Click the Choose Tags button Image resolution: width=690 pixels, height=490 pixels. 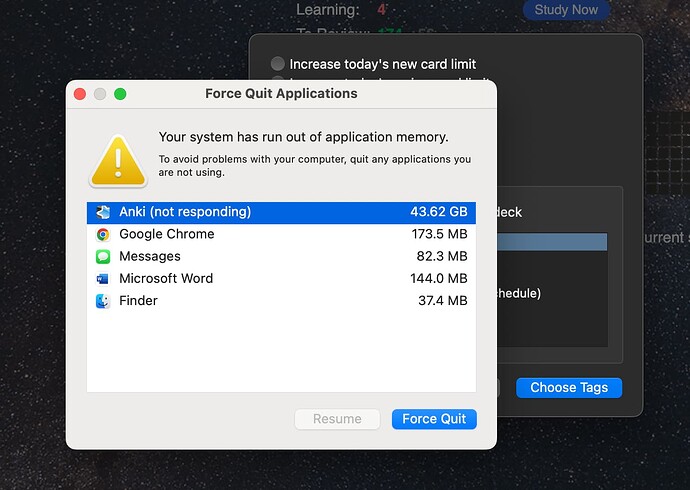coord(568,387)
